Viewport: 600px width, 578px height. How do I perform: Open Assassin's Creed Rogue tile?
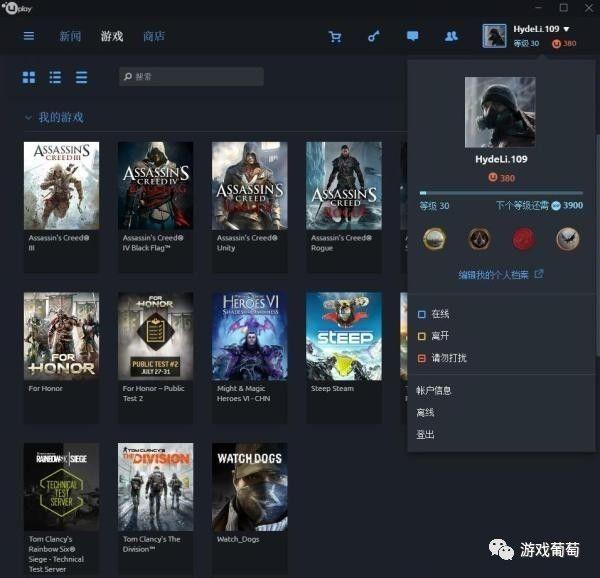(344, 207)
